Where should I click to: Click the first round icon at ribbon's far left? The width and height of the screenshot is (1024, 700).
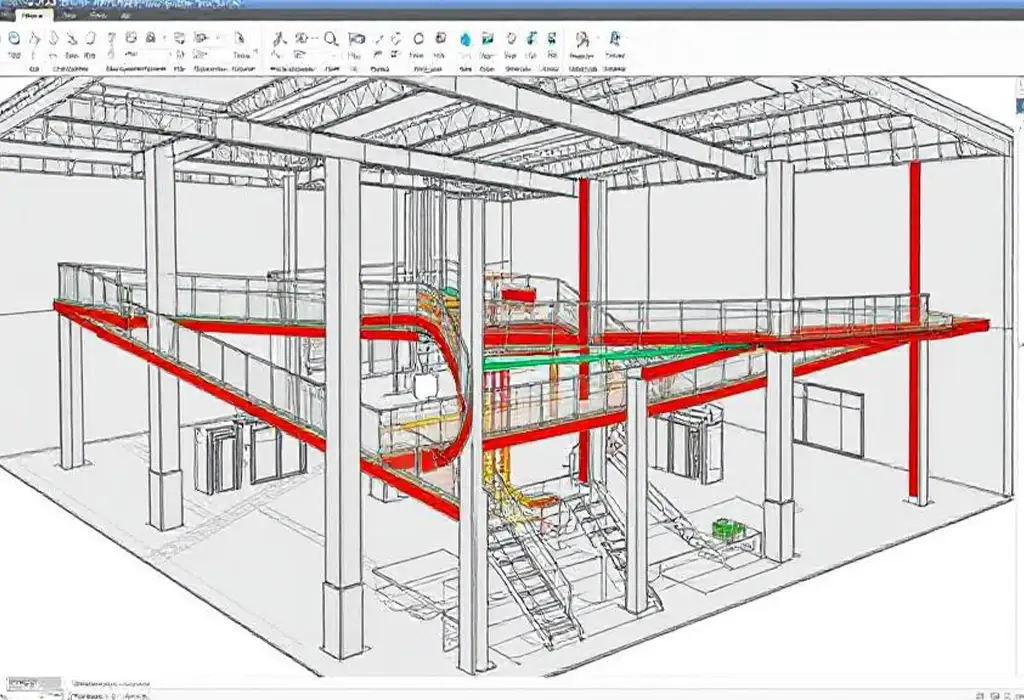12,39
